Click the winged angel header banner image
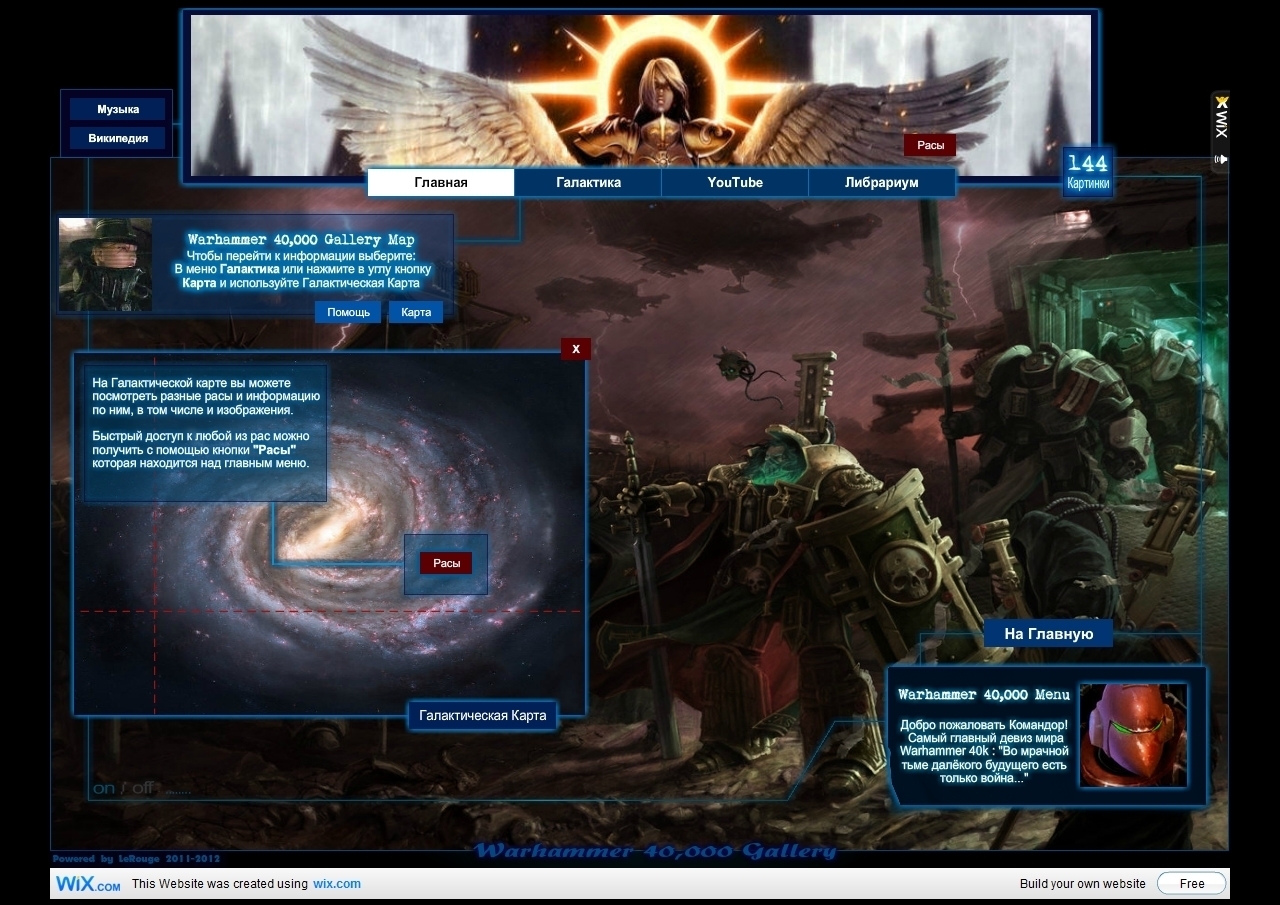This screenshot has height=905, width=1280. 640,95
